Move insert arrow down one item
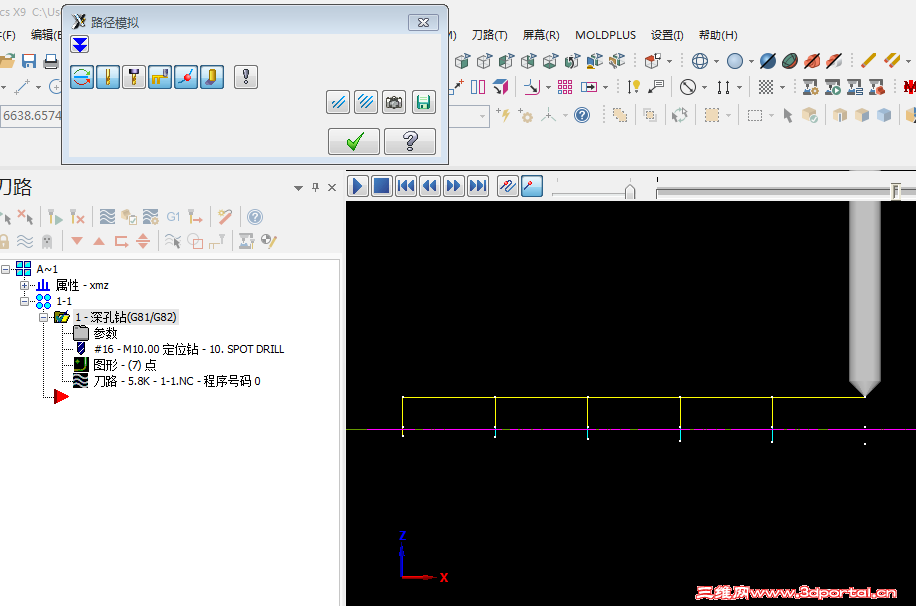This screenshot has height=606, width=916. 77,241
